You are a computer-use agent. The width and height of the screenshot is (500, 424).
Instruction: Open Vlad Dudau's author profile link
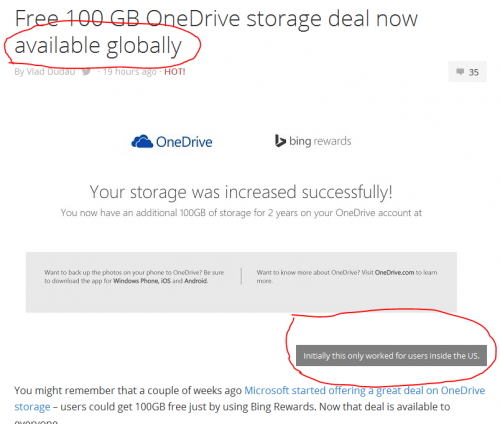tap(51, 72)
